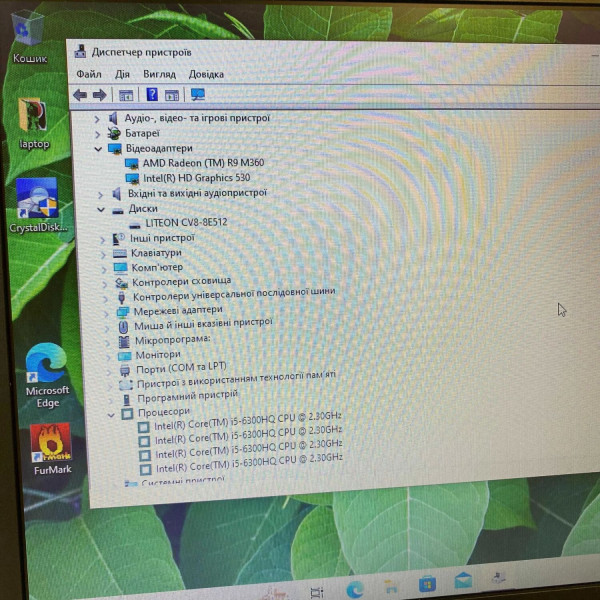
Task: Click the Properties toolbar icon after the arrows
Action: (x=126, y=95)
